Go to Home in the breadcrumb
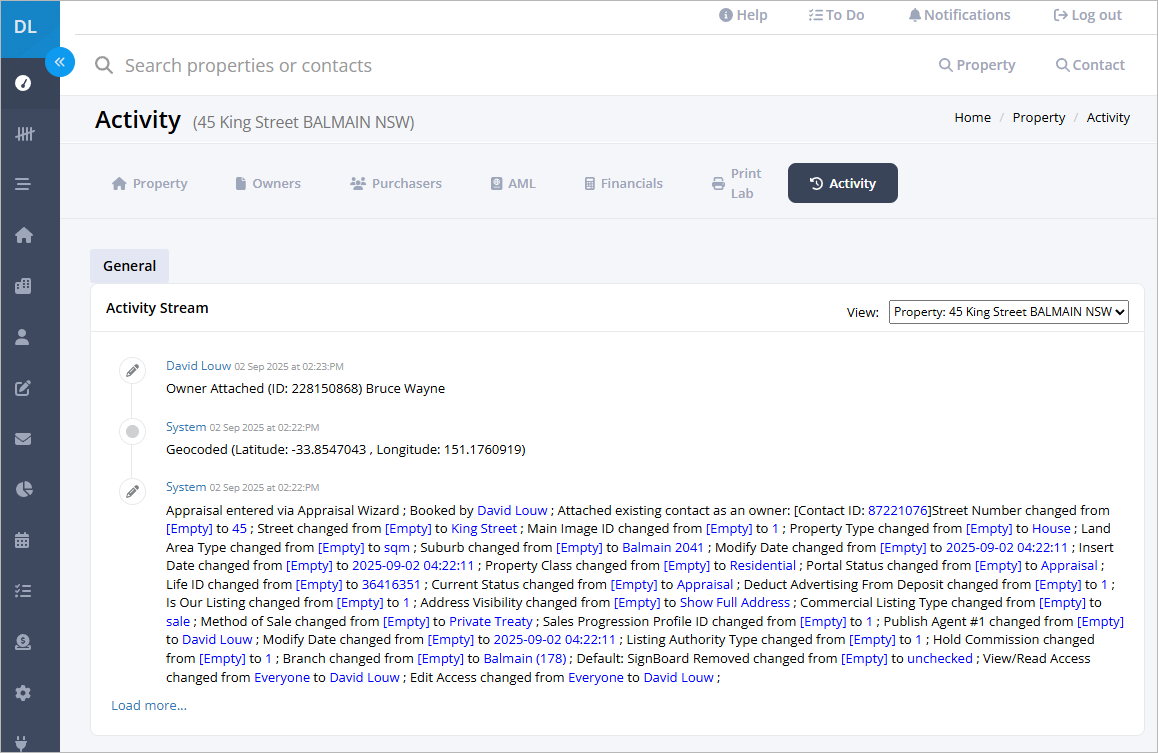Screen dimensions: 1158x753 tap(972, 117)
